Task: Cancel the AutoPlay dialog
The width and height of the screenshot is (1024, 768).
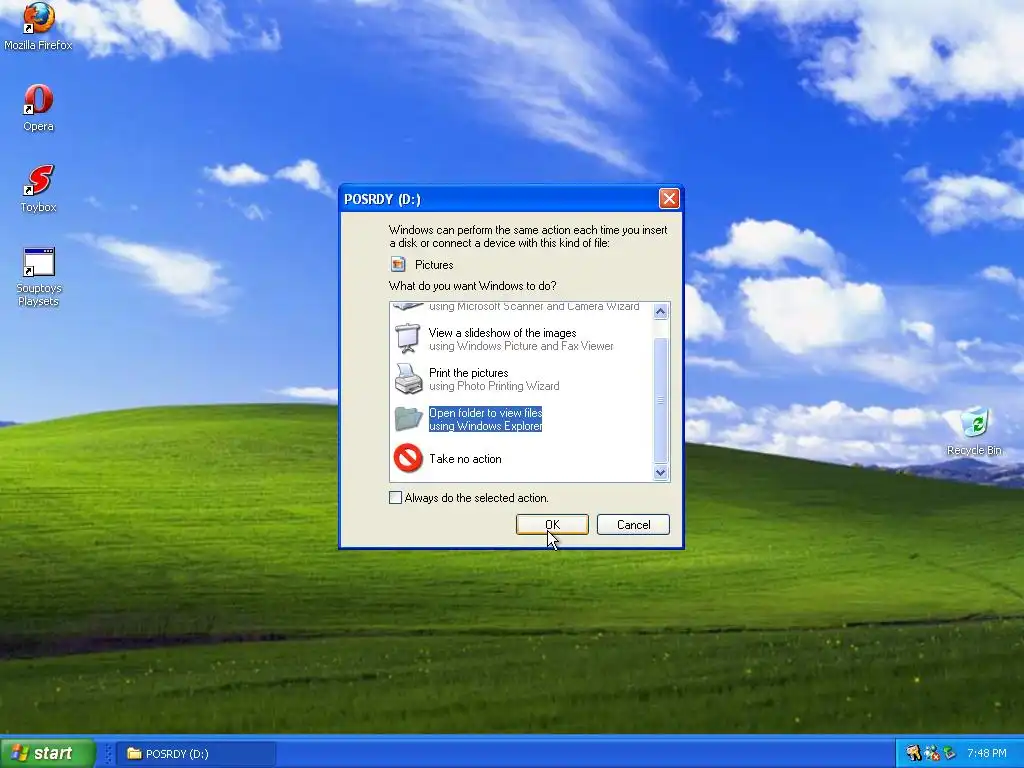Action: (x=633, y=524)
